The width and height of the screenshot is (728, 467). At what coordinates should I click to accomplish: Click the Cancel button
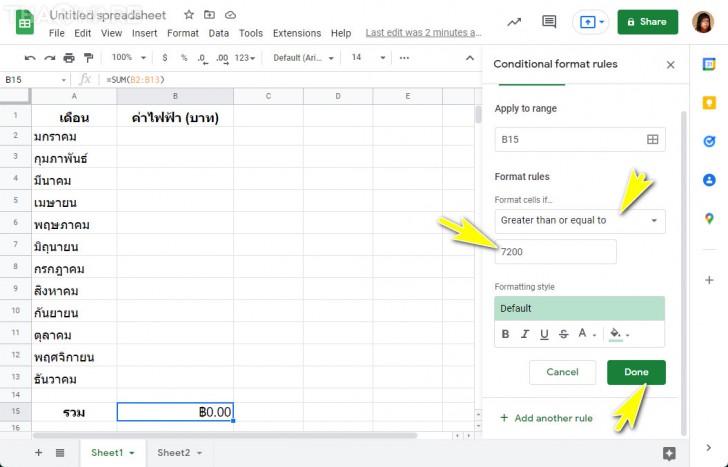(562, 372)
